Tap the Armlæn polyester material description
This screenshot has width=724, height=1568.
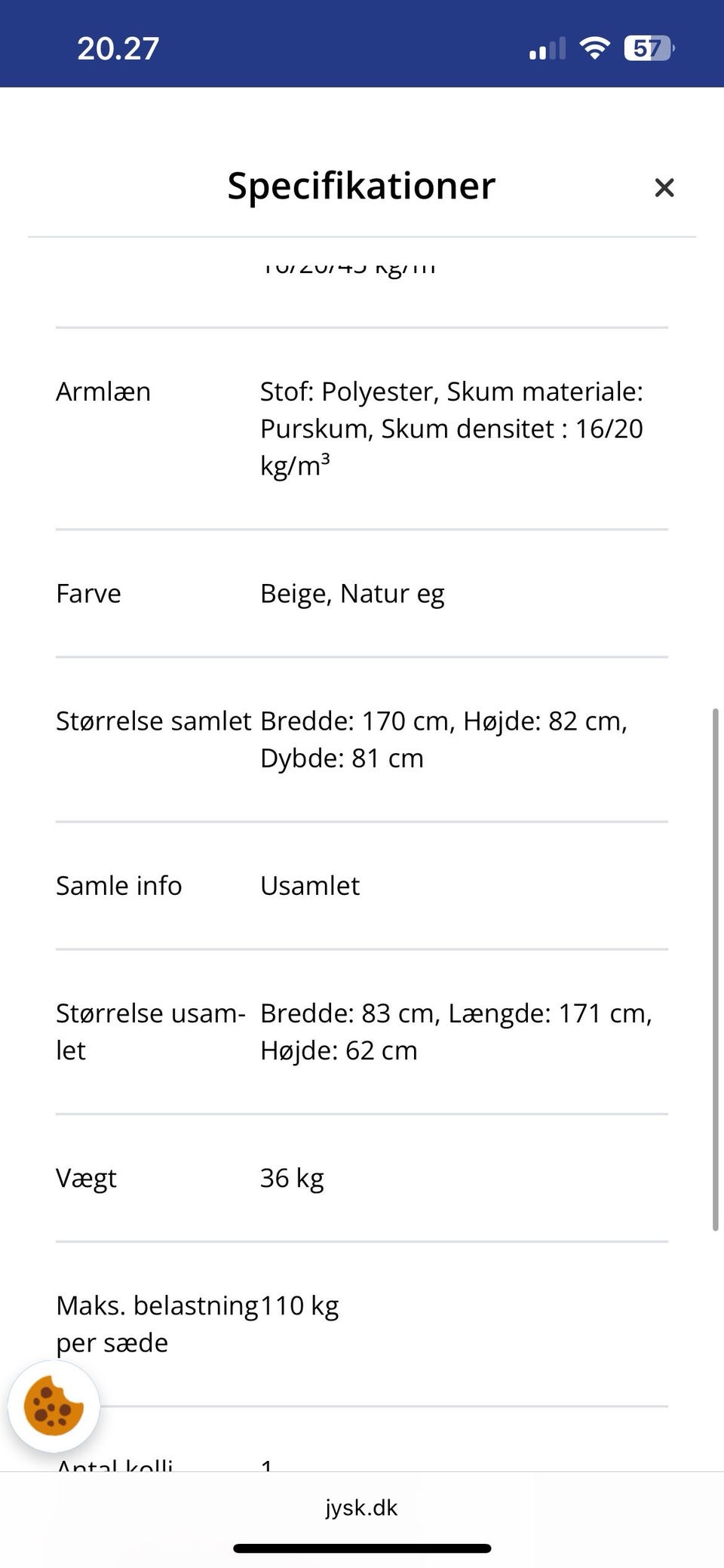pos(451,428)
